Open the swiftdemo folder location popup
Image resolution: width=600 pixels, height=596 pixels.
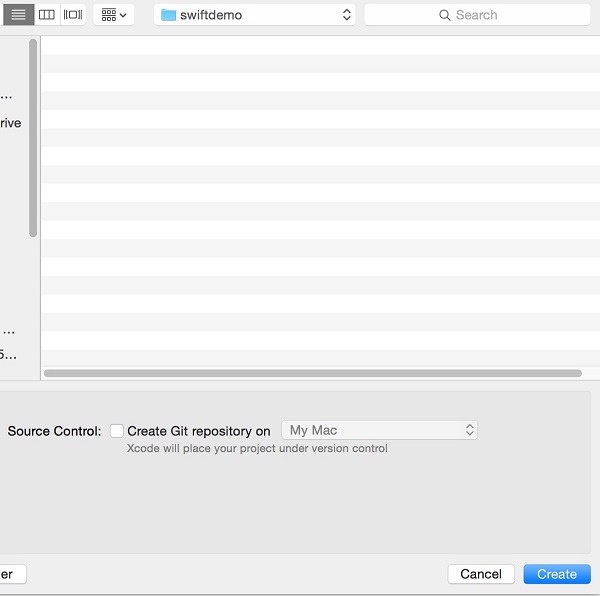pos(255,15)
